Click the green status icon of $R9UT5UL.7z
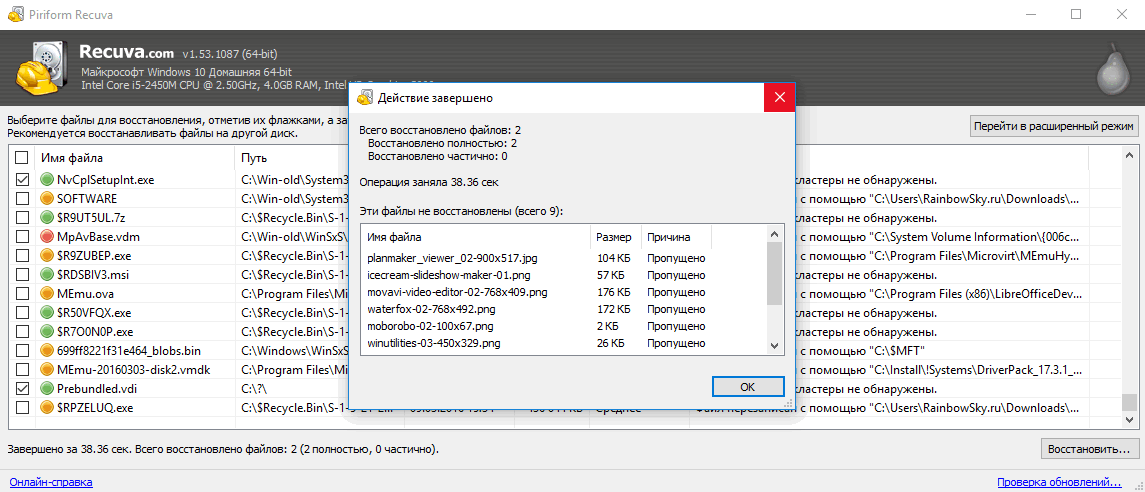Image resolution: width=1145 pixels, height=492 pixels. point(47,217)
